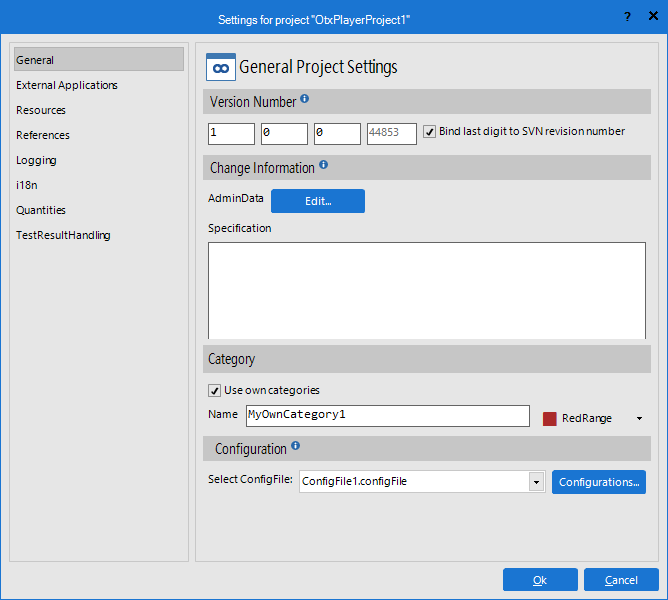Click info icon next to Version Number

pos(305,100)
